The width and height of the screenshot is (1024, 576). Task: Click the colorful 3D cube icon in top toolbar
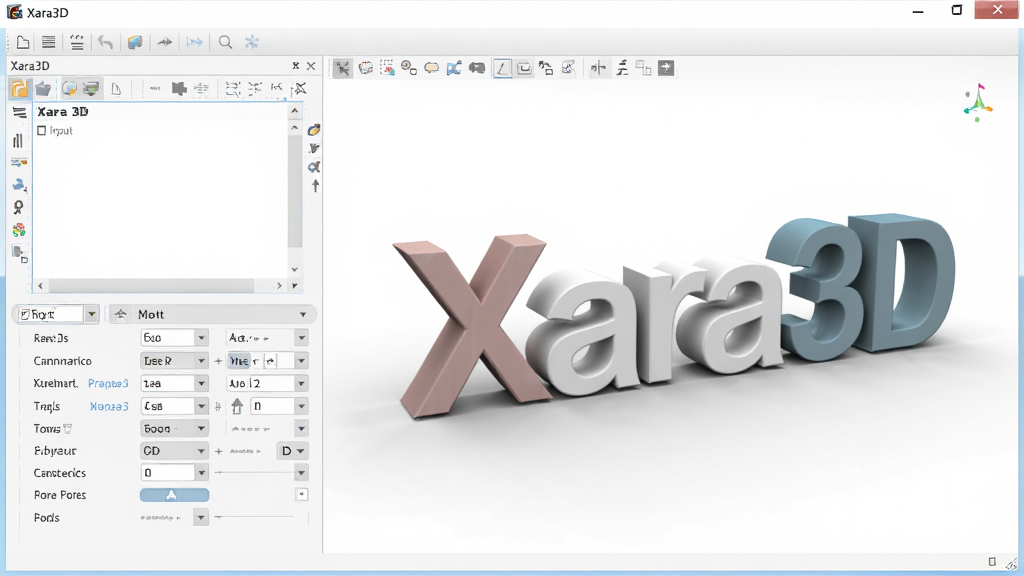click(x=135, y=42)
